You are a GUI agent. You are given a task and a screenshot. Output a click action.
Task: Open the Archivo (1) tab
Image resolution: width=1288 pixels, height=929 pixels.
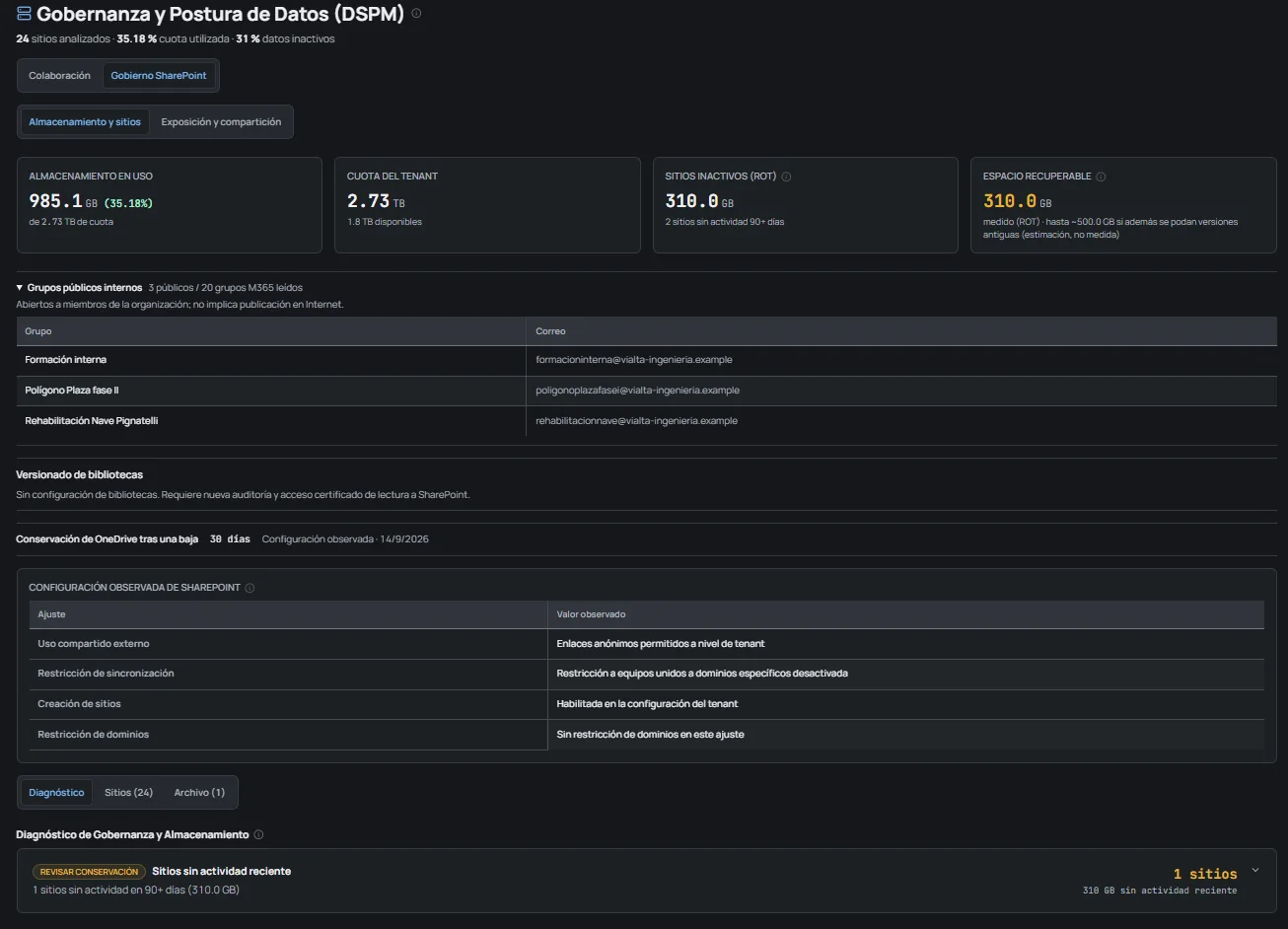point(199,793)
